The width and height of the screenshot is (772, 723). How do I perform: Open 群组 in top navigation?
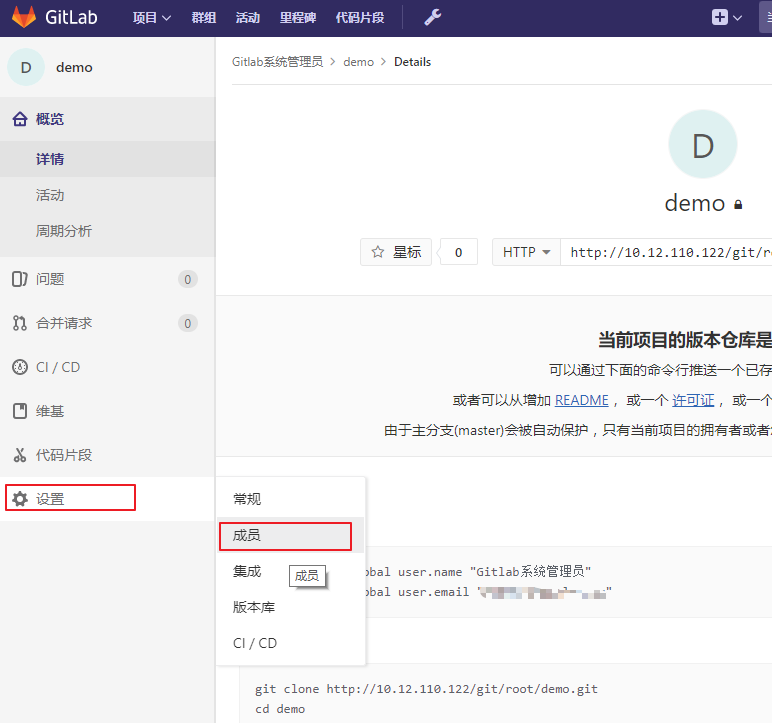point(204,17)
